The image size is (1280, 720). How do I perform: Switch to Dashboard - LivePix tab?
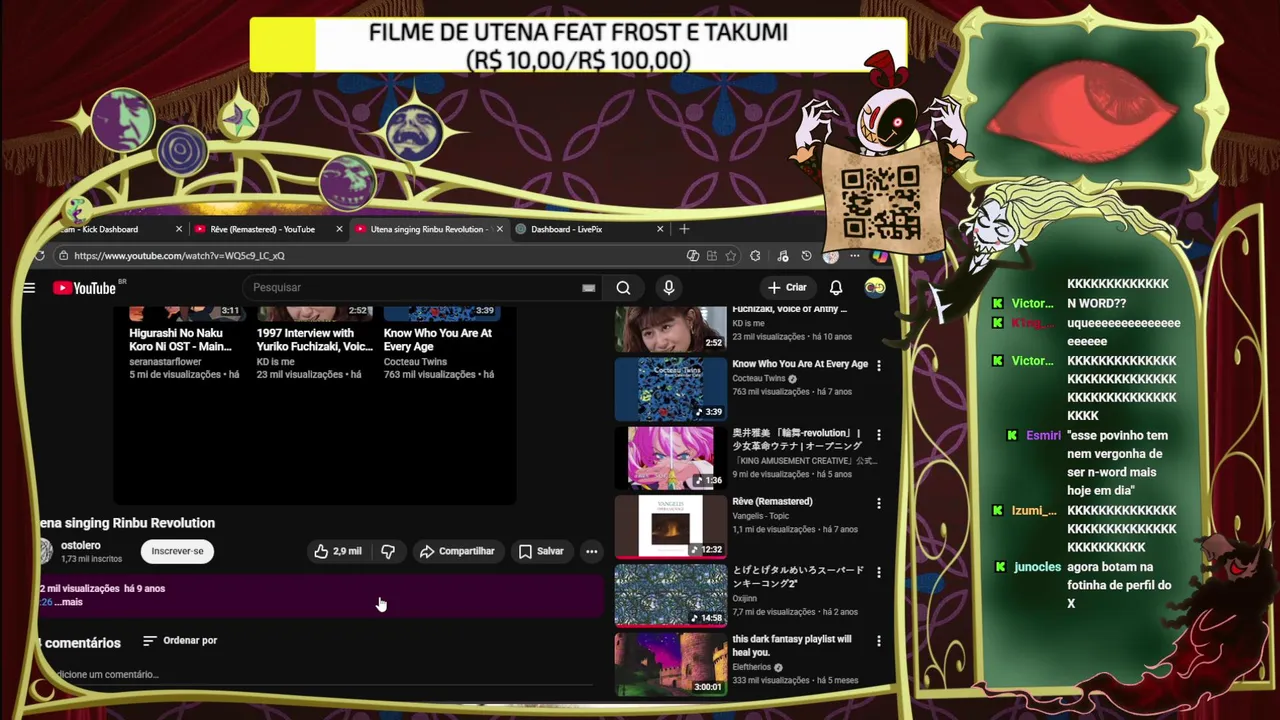pyautogui.click(x=589, y=229)
